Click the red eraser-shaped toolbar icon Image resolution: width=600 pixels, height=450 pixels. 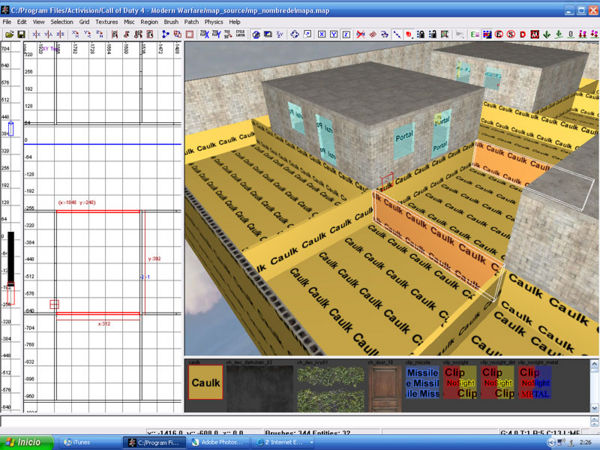point(373,34)
